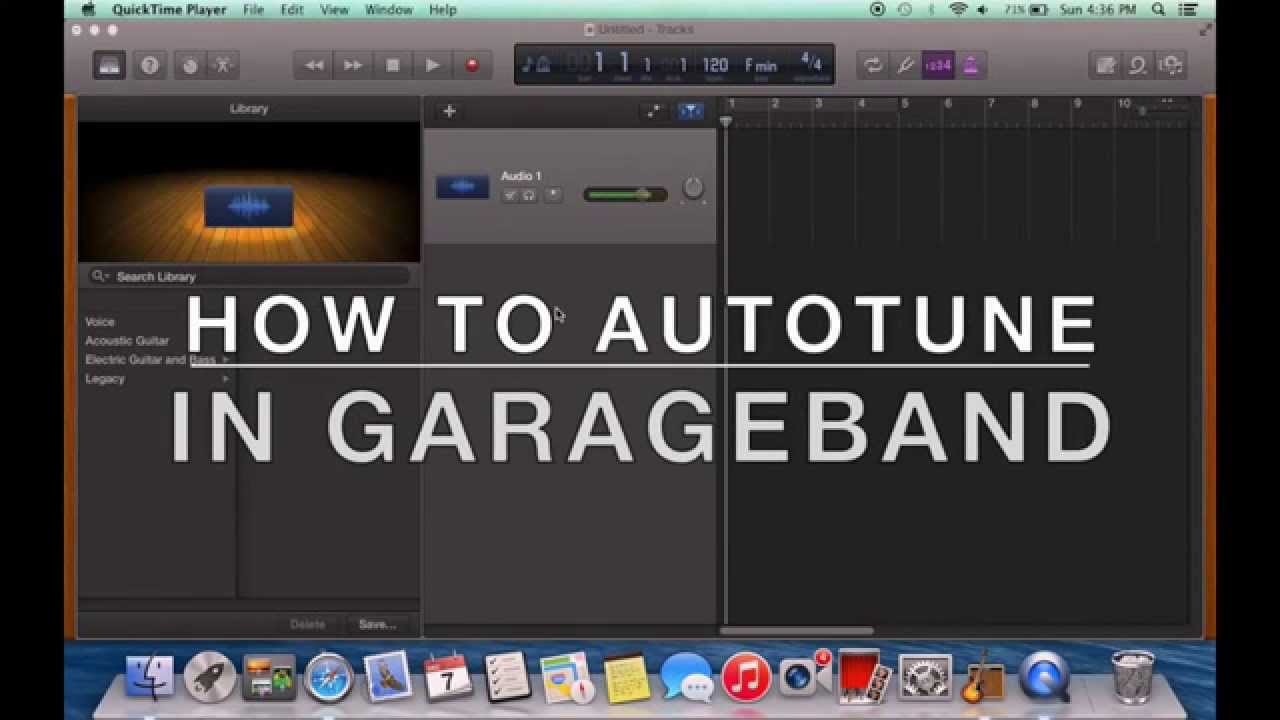Open the Apple menu
Image resolution: width=1280 pixels, height=720 pixels.
[x=88, y=9]
